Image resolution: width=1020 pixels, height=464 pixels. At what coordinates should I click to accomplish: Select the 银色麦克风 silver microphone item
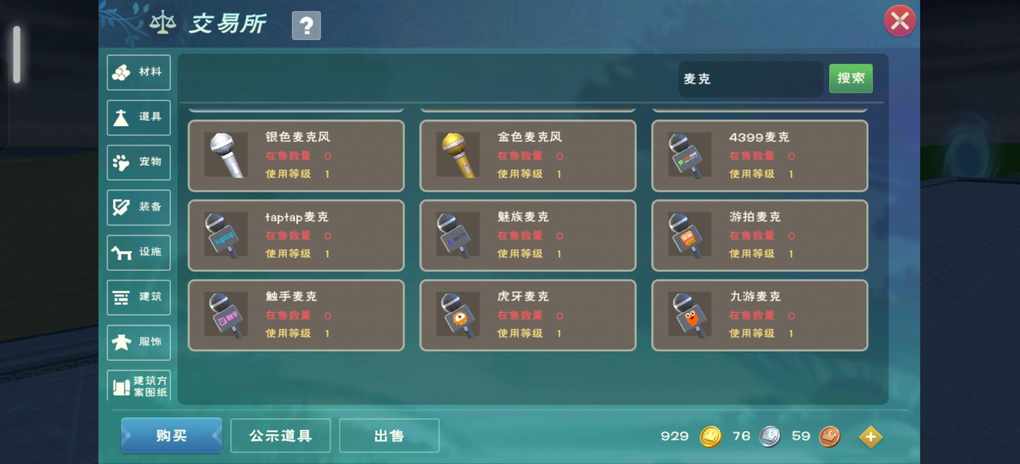coord(296,156)
